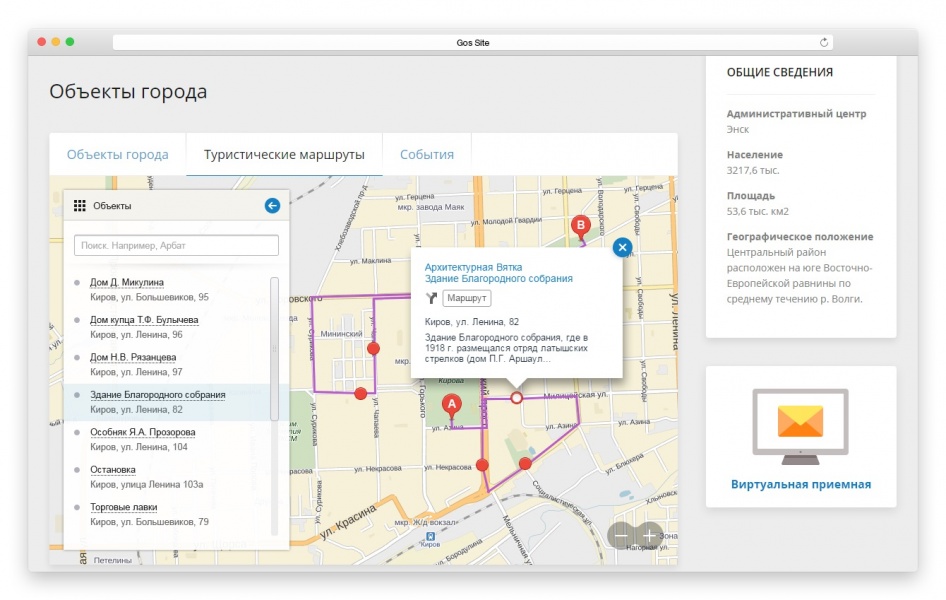Screen dimensions: 946x600
Task: Click the objects list scrollbar
Action: 275,350
